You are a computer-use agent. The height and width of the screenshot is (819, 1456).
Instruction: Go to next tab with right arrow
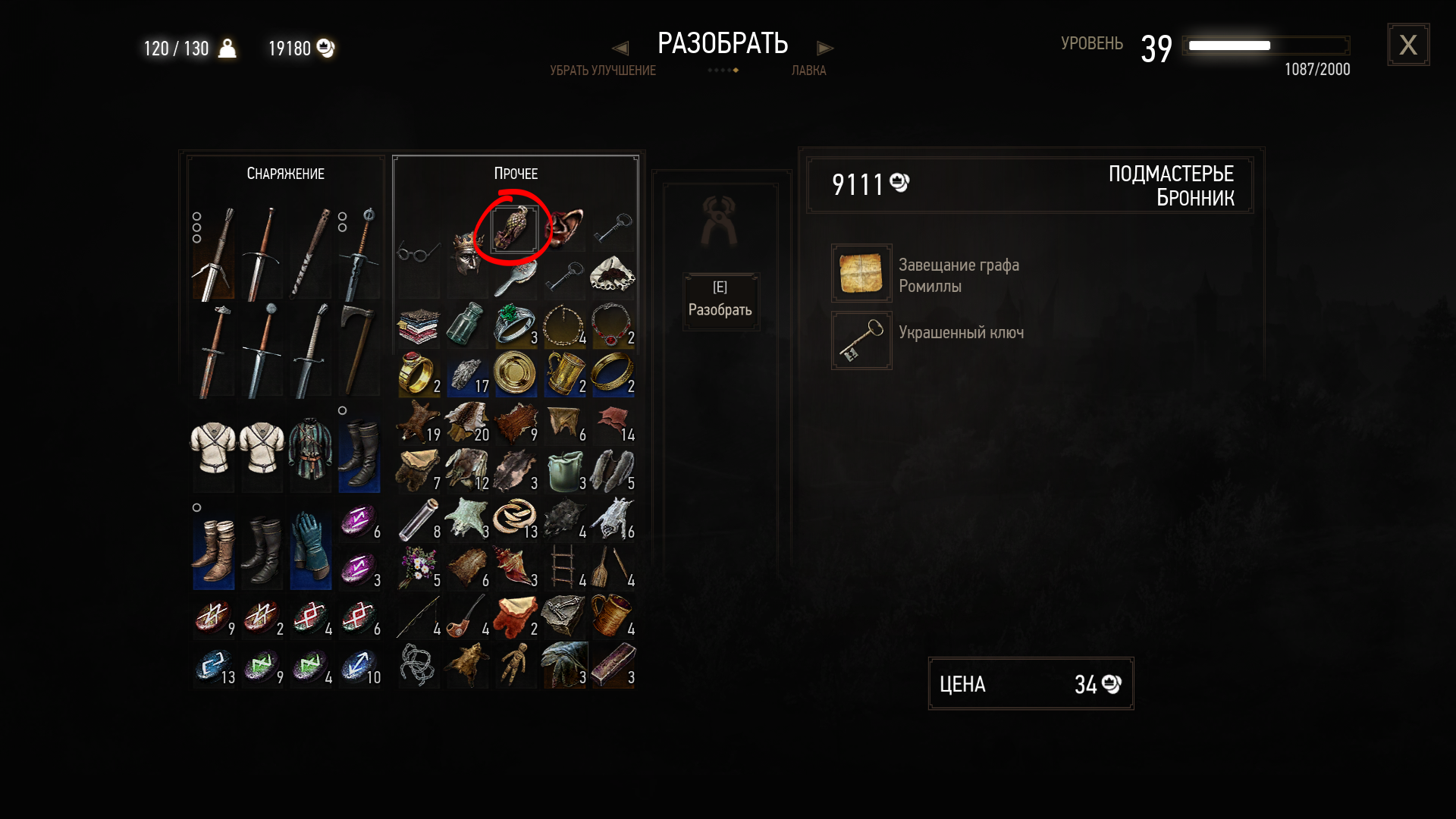(825, 48)
